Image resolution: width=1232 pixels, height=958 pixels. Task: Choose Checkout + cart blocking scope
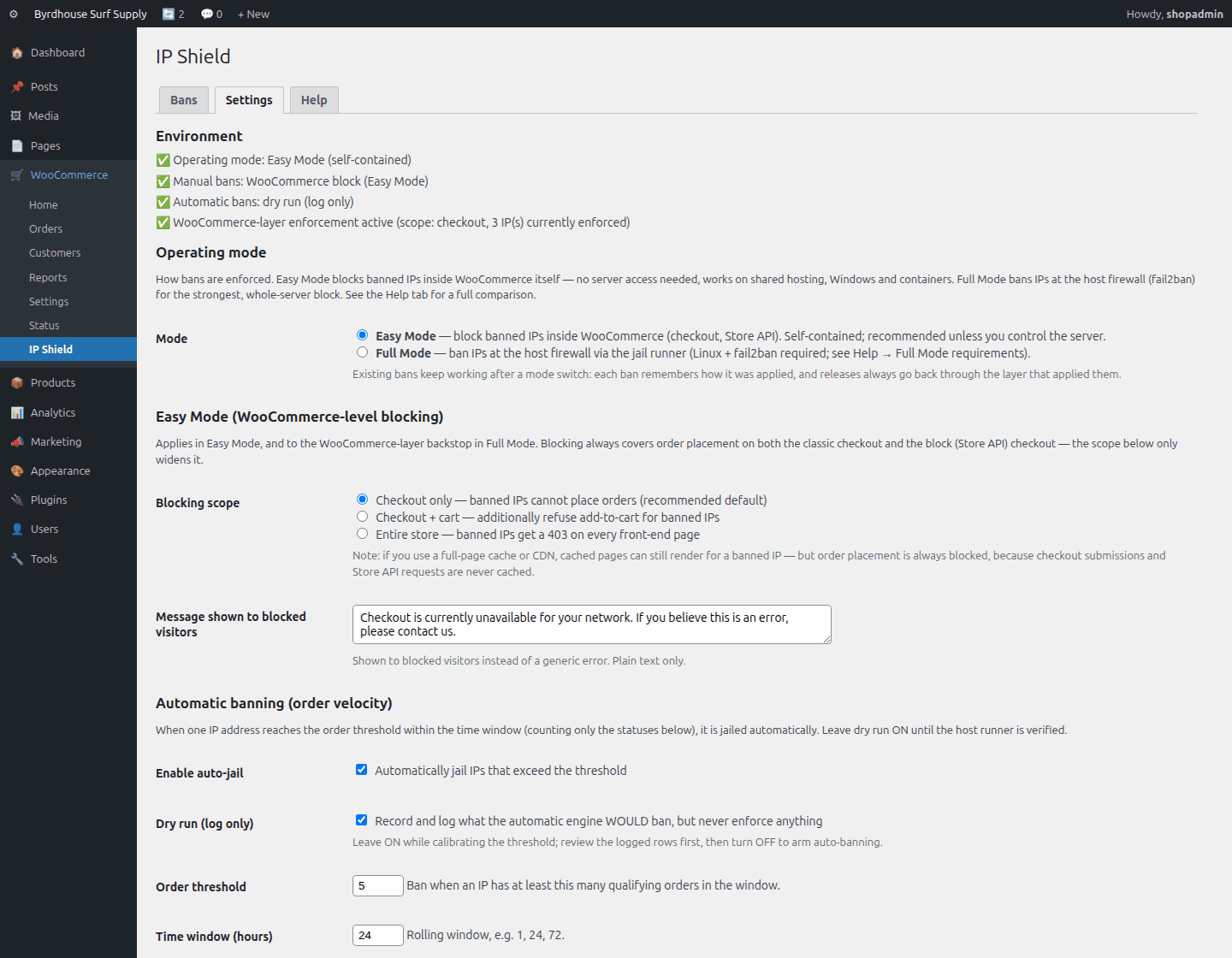pos(363,517)
